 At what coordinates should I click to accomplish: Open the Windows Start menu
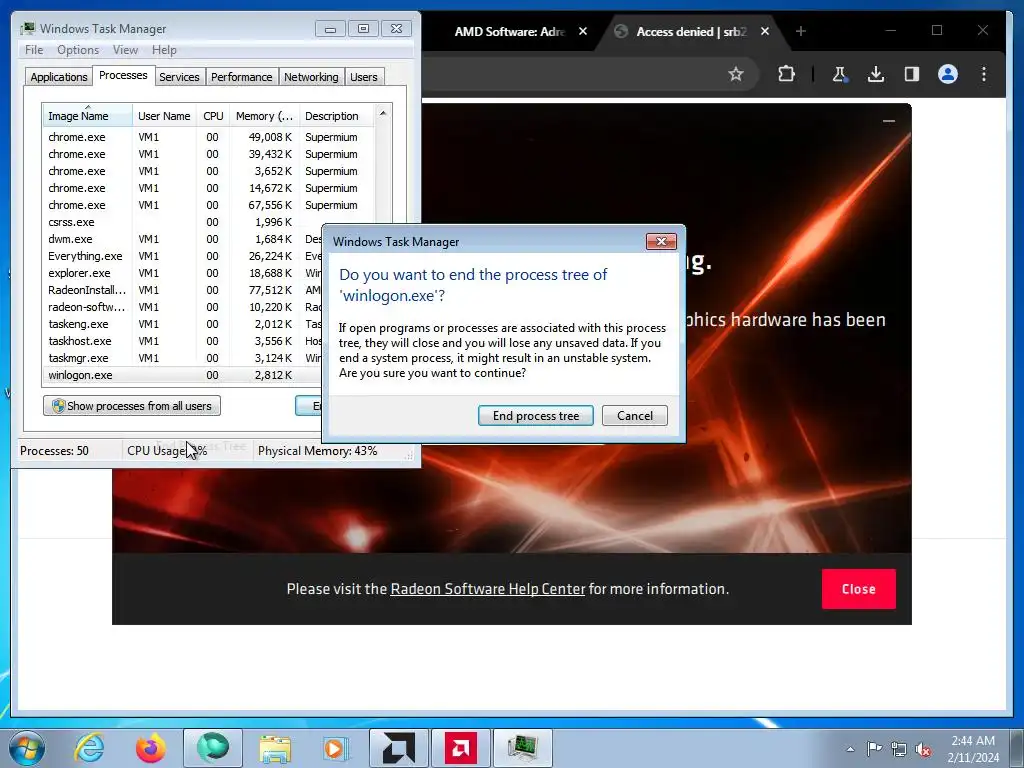click(26, 748)
